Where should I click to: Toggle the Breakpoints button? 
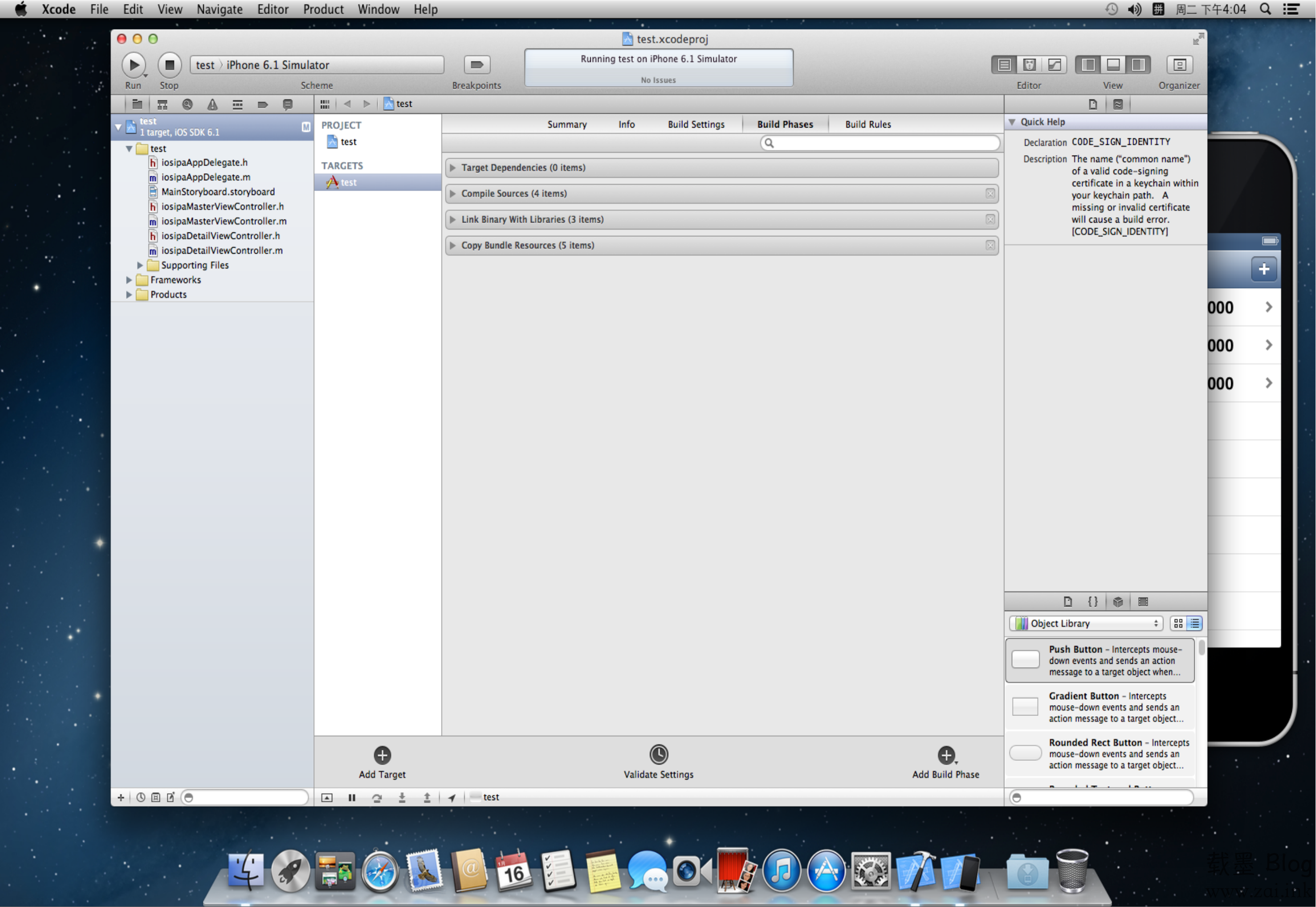476,65
